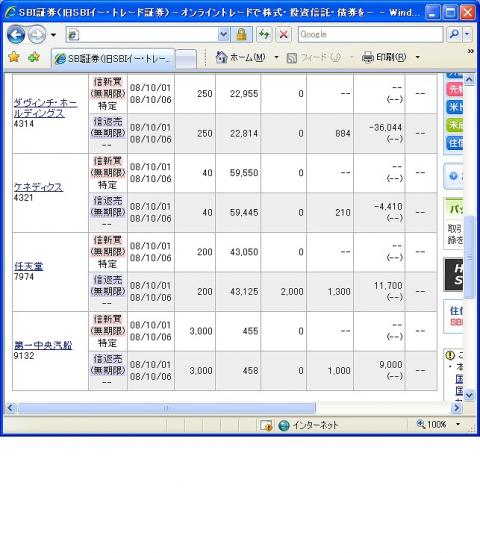
Task: Open the 任天堂 stock link
Action: pos(28,266)
